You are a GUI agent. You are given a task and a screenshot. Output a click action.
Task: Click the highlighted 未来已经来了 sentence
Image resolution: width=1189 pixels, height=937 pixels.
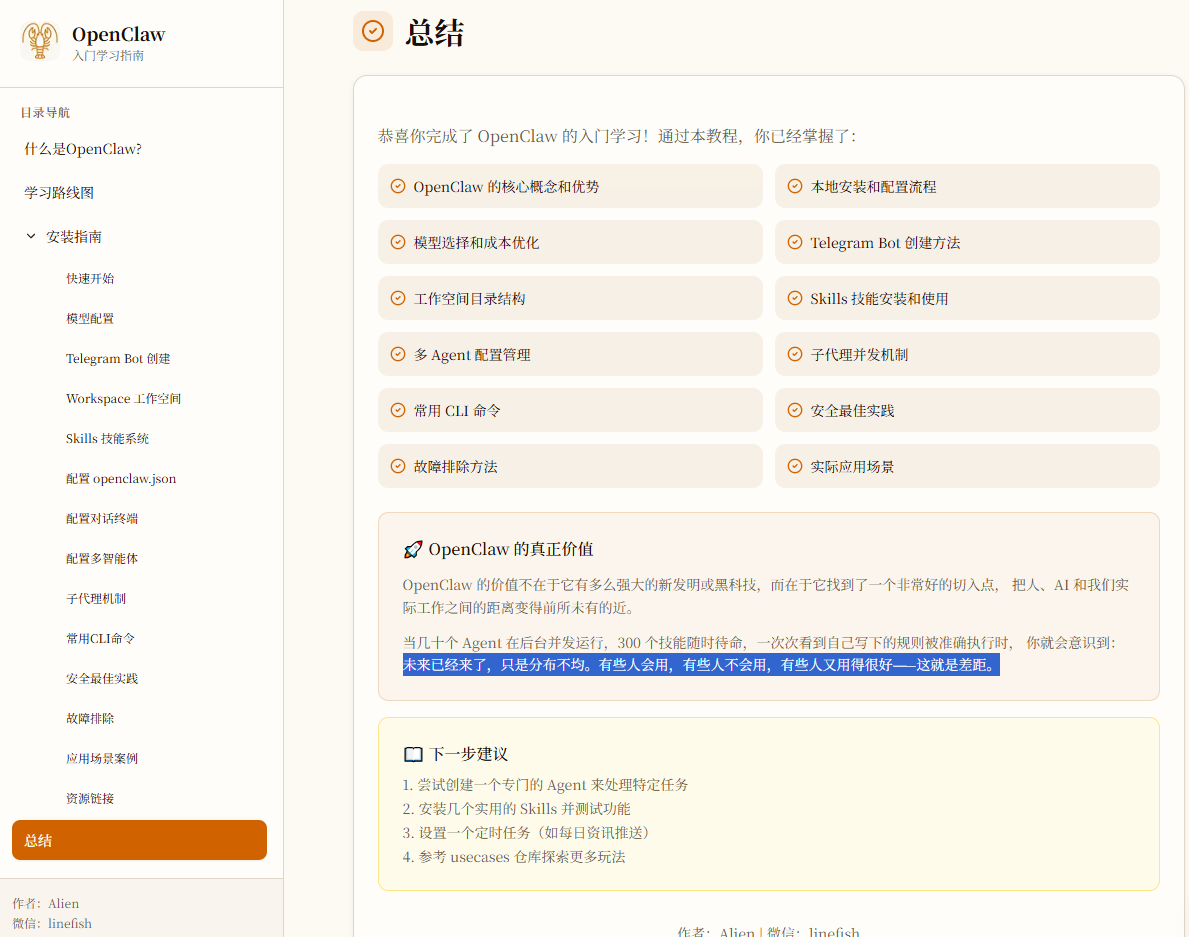coord(701,665)
